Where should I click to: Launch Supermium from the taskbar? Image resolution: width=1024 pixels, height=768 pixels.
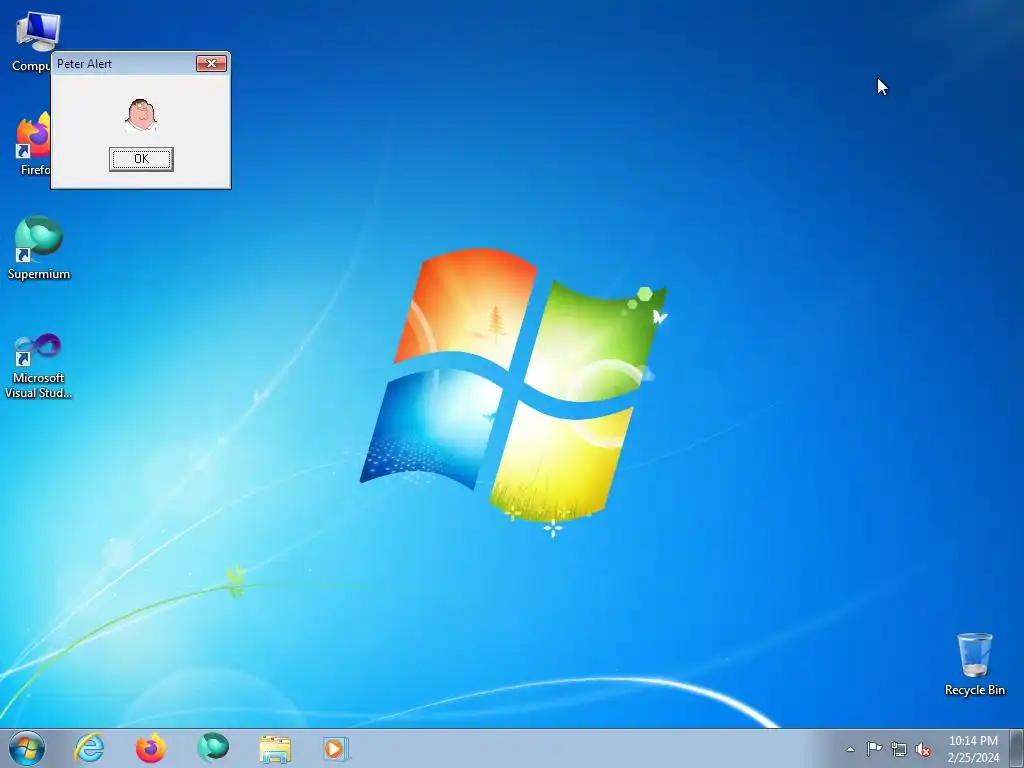[213, 748]
